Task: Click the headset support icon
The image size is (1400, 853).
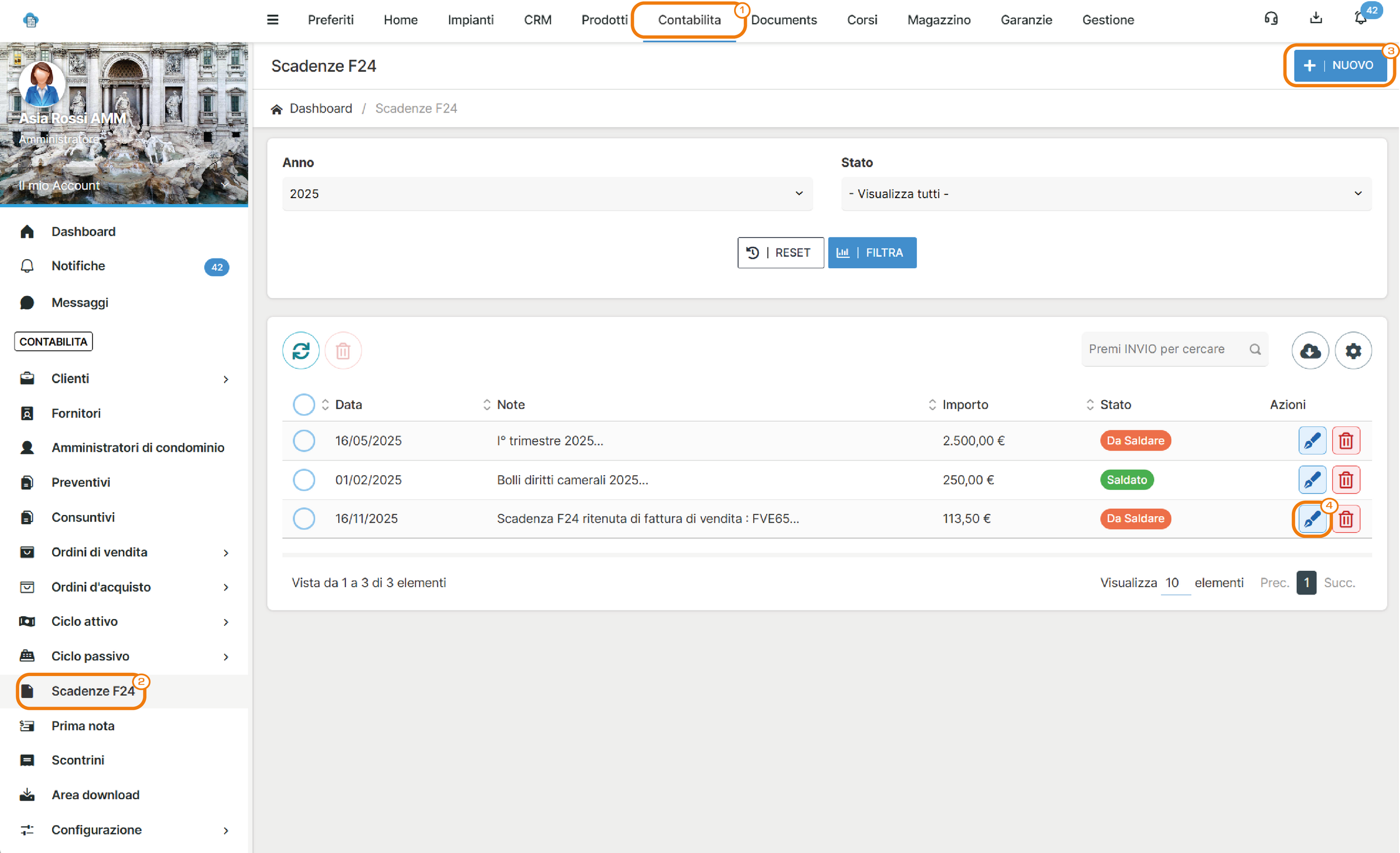Action: [x=1271, y=18]
